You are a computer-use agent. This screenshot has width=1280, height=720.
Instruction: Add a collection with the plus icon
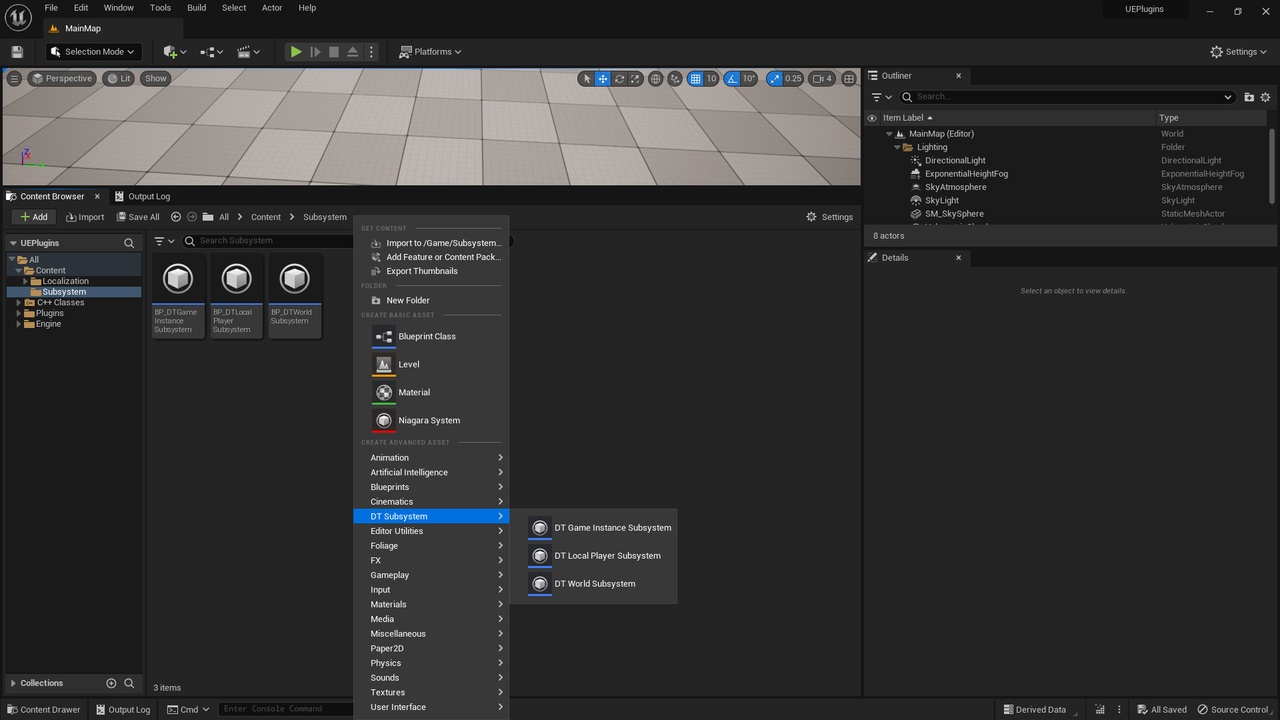click(111, 683)
